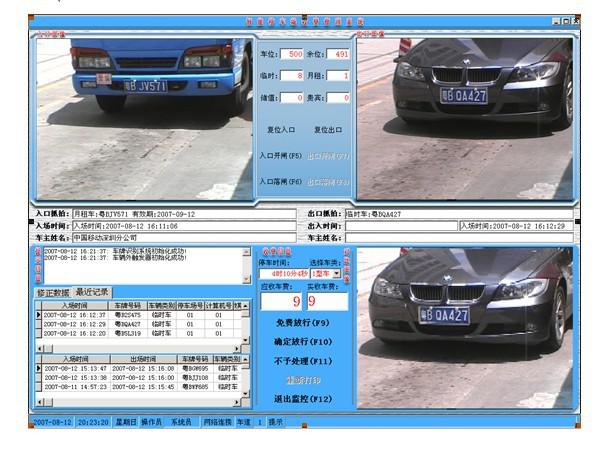The image size is (613, 450).
Task: Select the entry record row for 粤B25475
Action: (x=126, y=314)
